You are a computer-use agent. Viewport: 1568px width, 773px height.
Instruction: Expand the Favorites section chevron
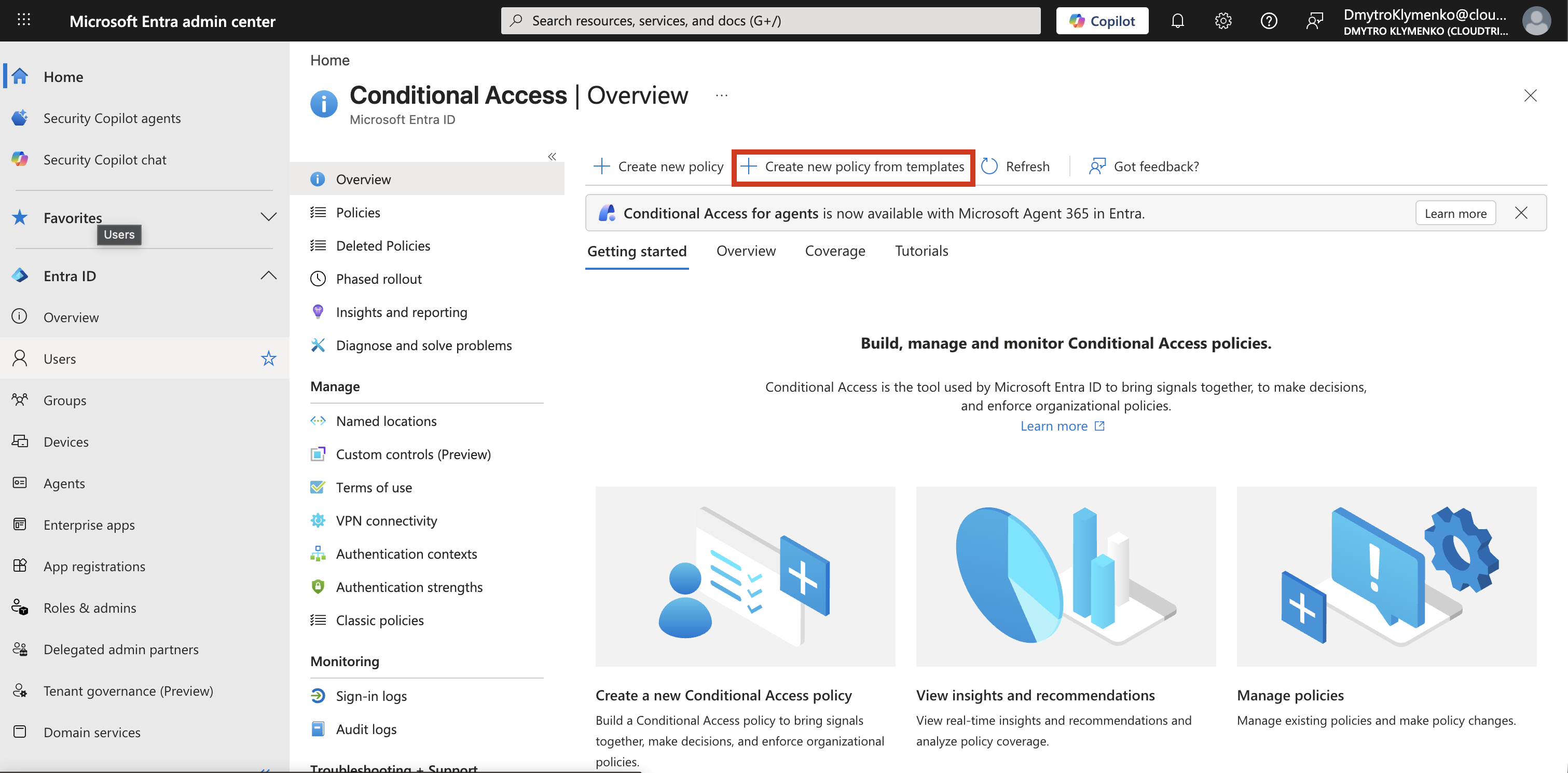[268, 217]
